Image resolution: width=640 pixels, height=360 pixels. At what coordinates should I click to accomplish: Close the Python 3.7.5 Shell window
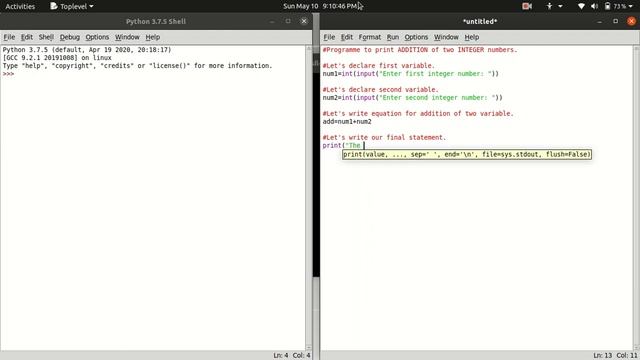tap(304, 21)
